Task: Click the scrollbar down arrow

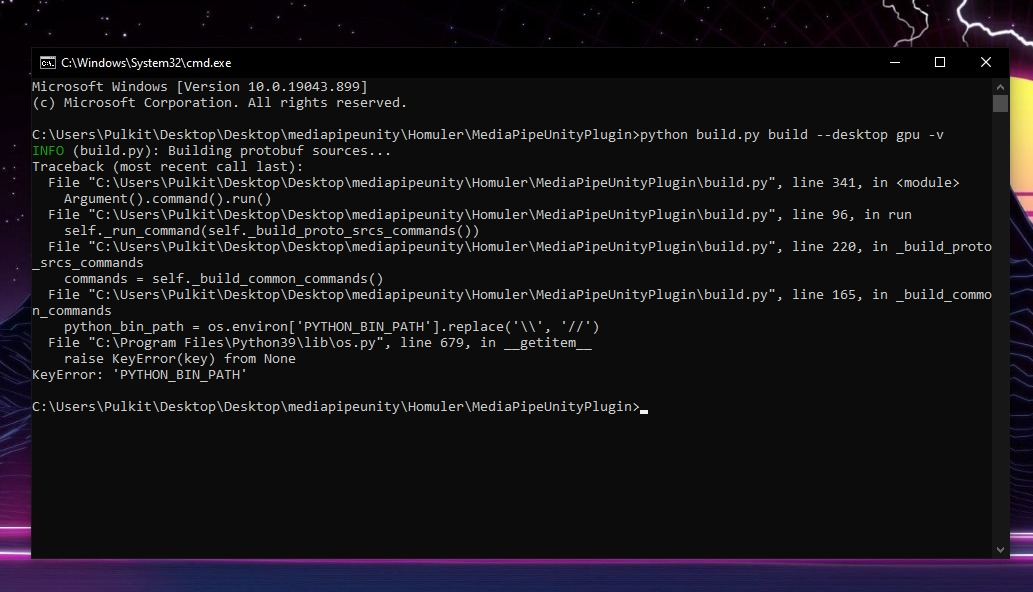Action: 1001,548
